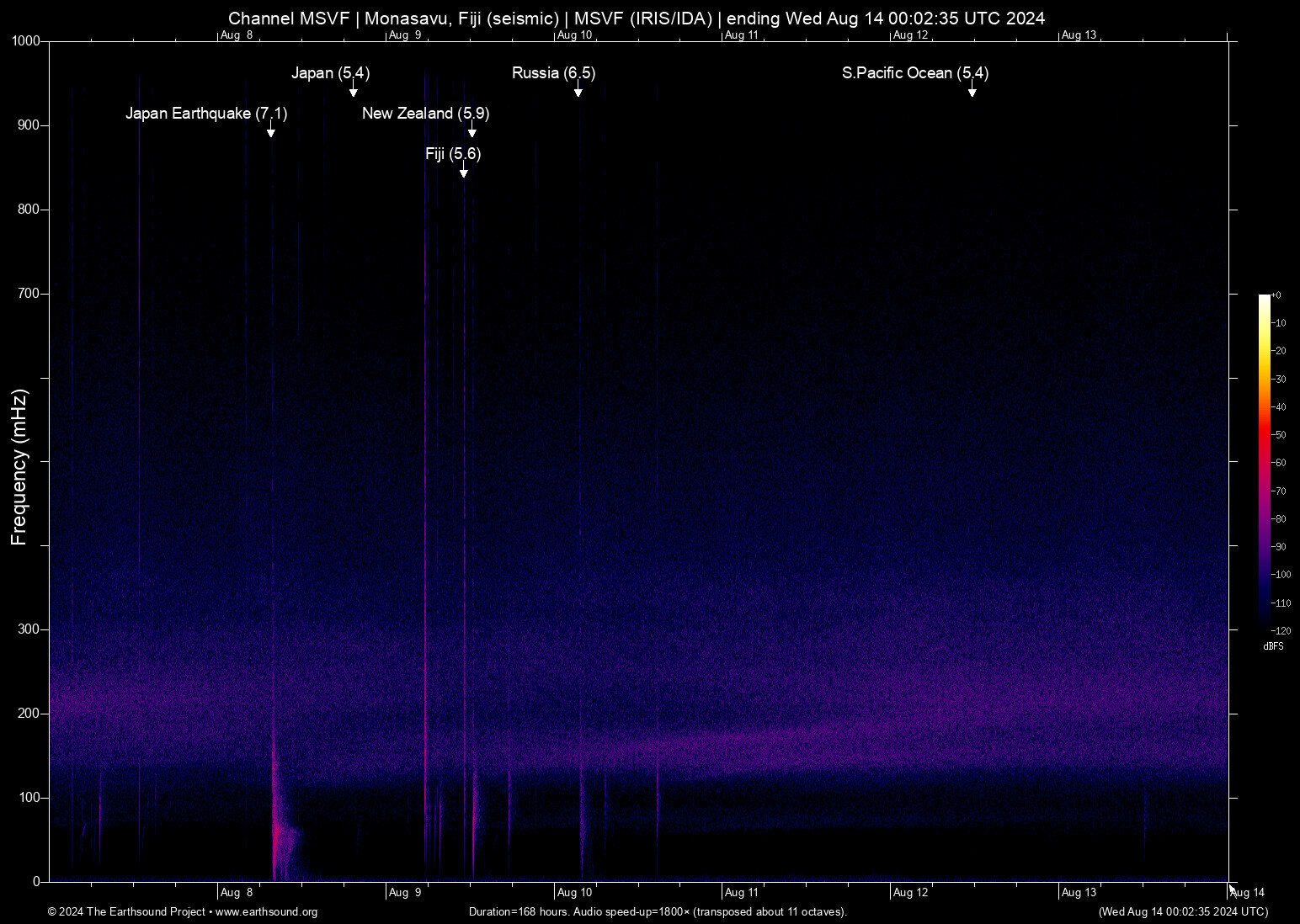Select the Russia (6.5) event label

(553, 73)
